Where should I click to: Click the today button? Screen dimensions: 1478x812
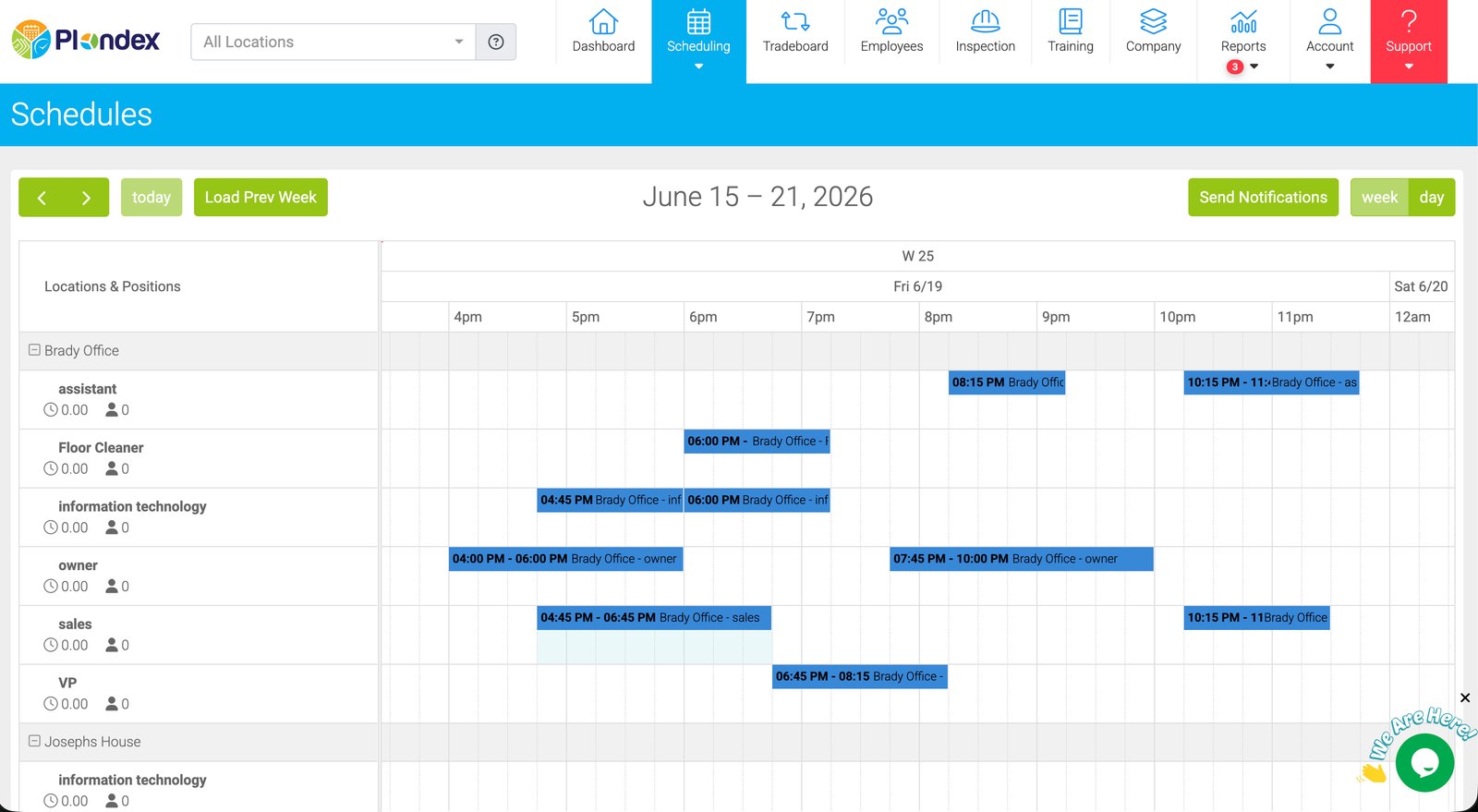pyautogui.click(x=151, y=198)
